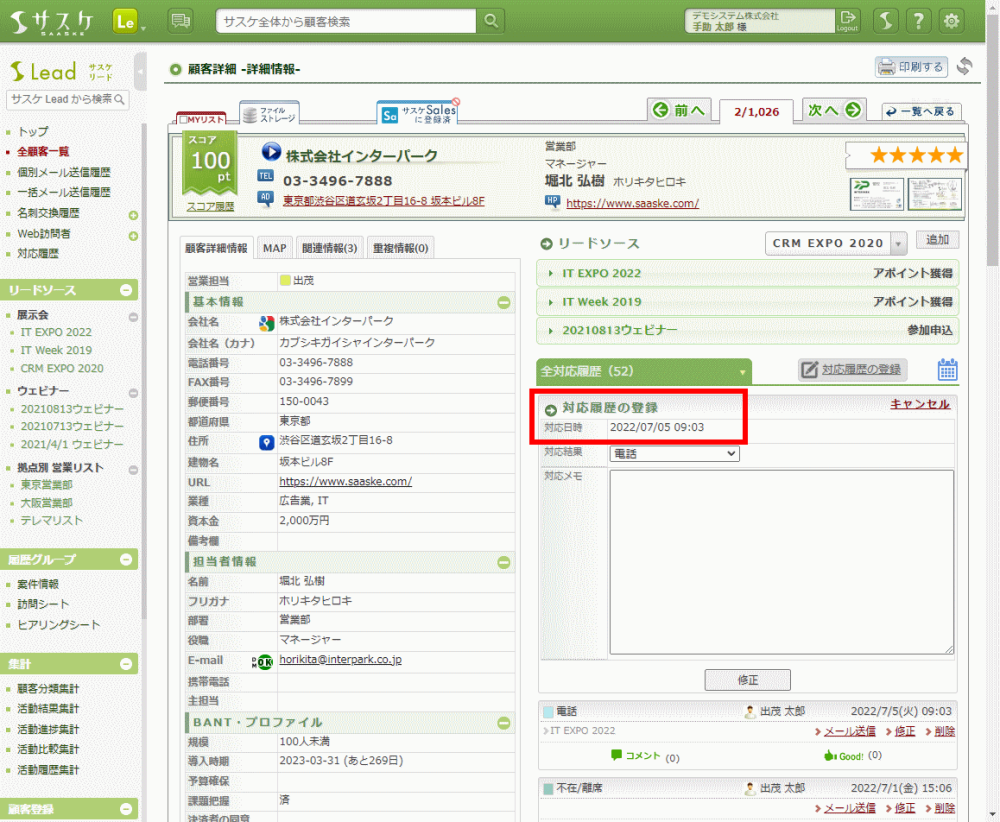Click the サスケSales に登録済 tab
Viewport: 1000px width, 822px height.
(418, 114)
